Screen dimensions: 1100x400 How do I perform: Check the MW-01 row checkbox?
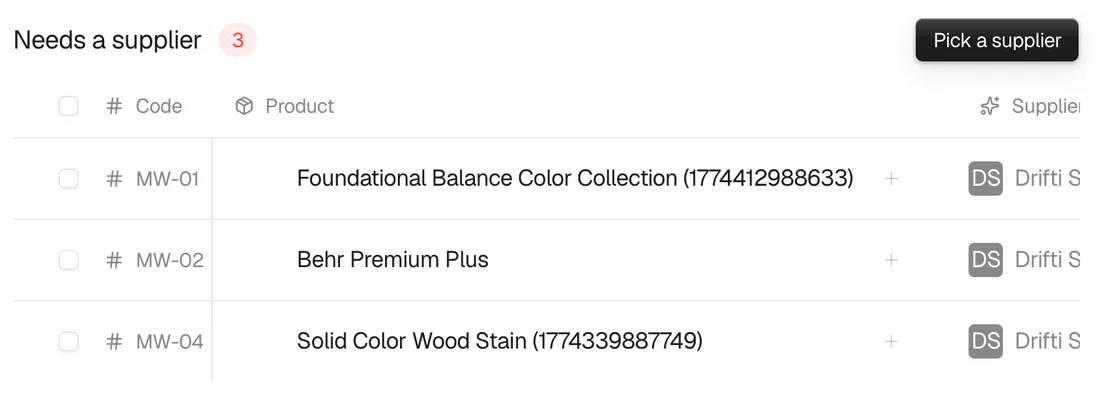click(x=68, y=179)
